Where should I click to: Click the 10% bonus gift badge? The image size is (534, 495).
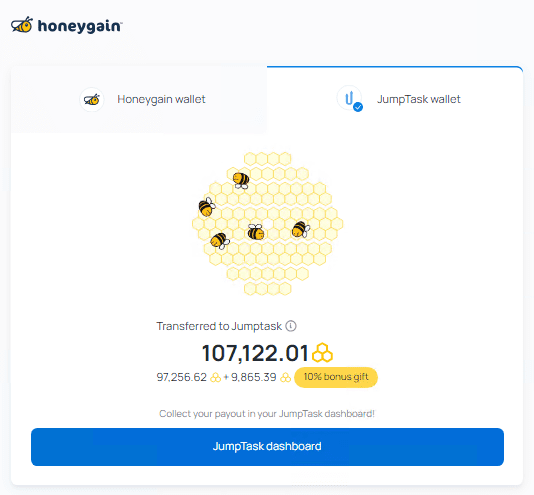[336, 377]
